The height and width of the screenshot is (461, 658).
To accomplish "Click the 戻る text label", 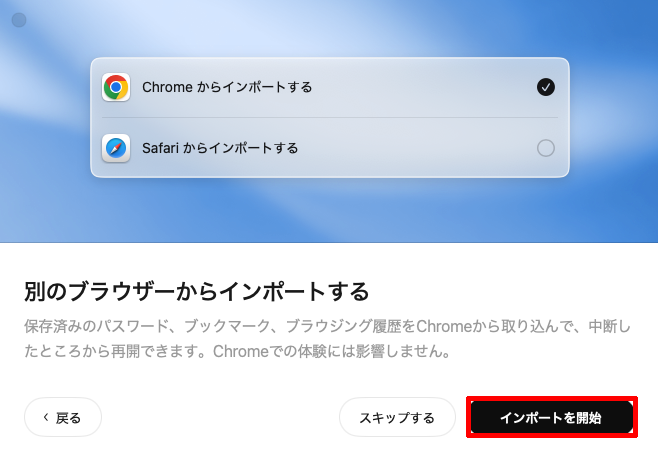I will click(x=68, y=418).
